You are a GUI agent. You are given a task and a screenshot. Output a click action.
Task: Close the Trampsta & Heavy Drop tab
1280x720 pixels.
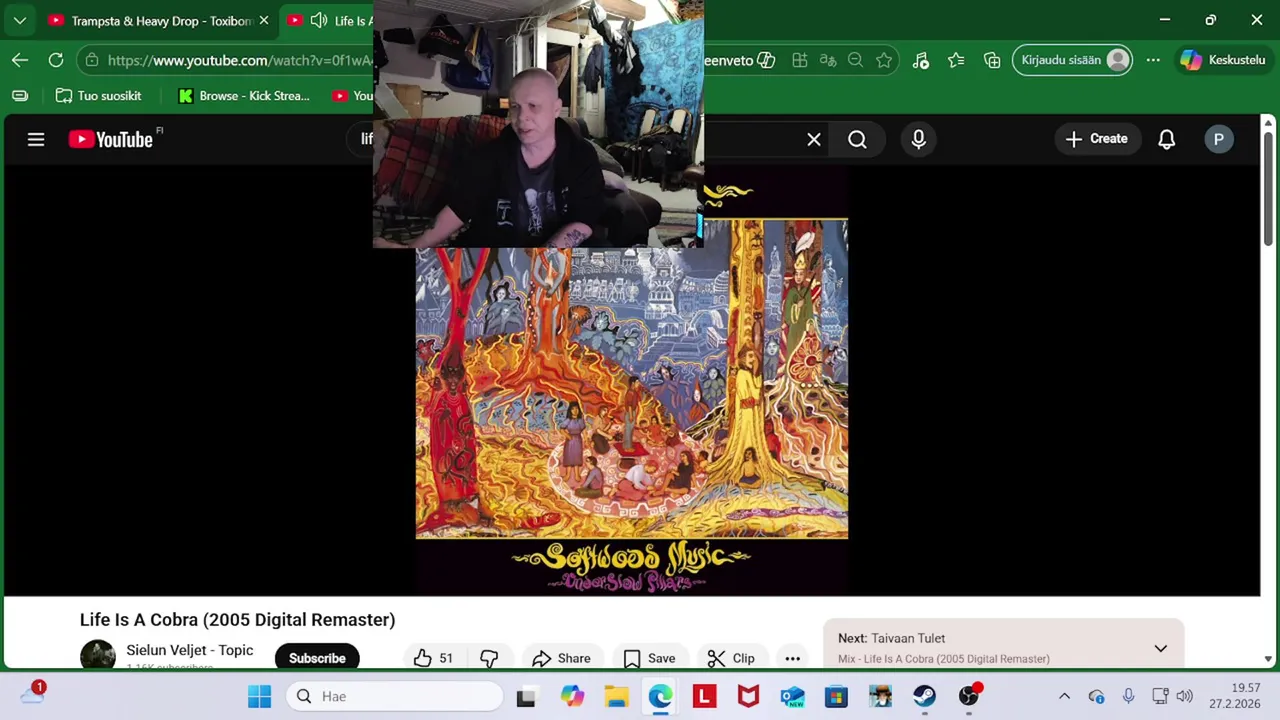(264, 20)
